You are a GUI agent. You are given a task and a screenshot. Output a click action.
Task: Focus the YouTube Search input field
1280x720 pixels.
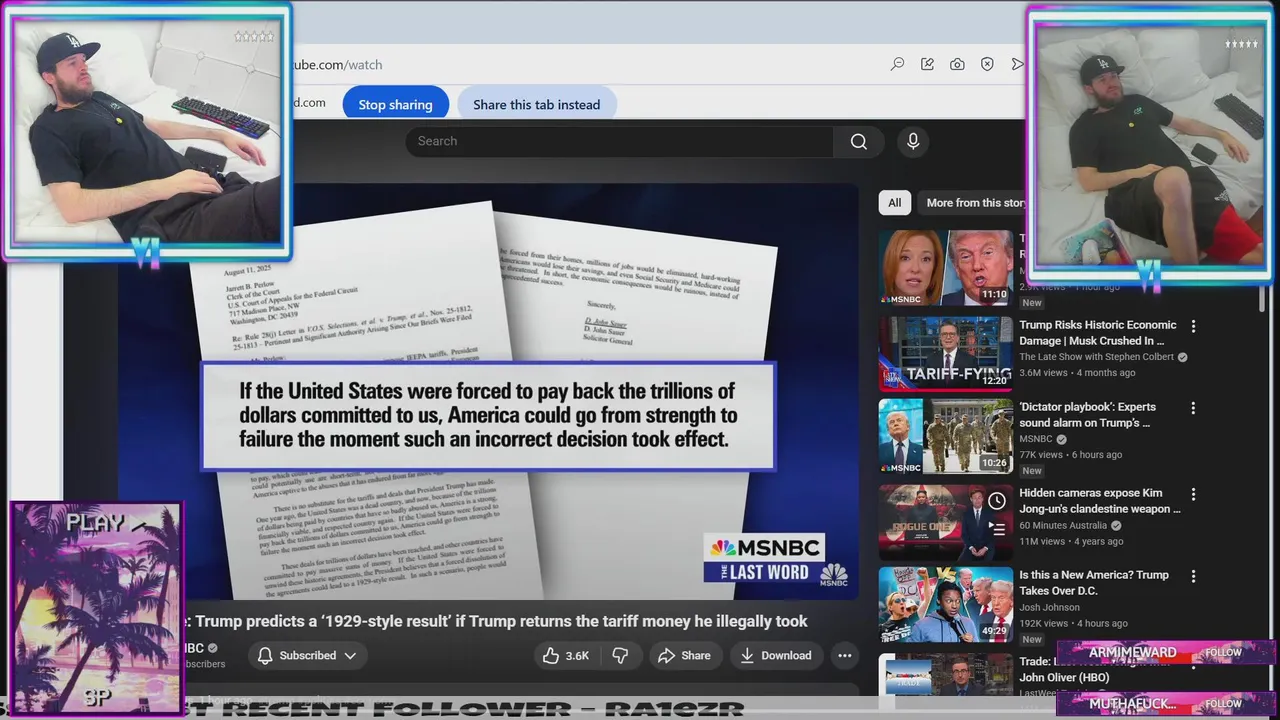click(x=619, y=141)
